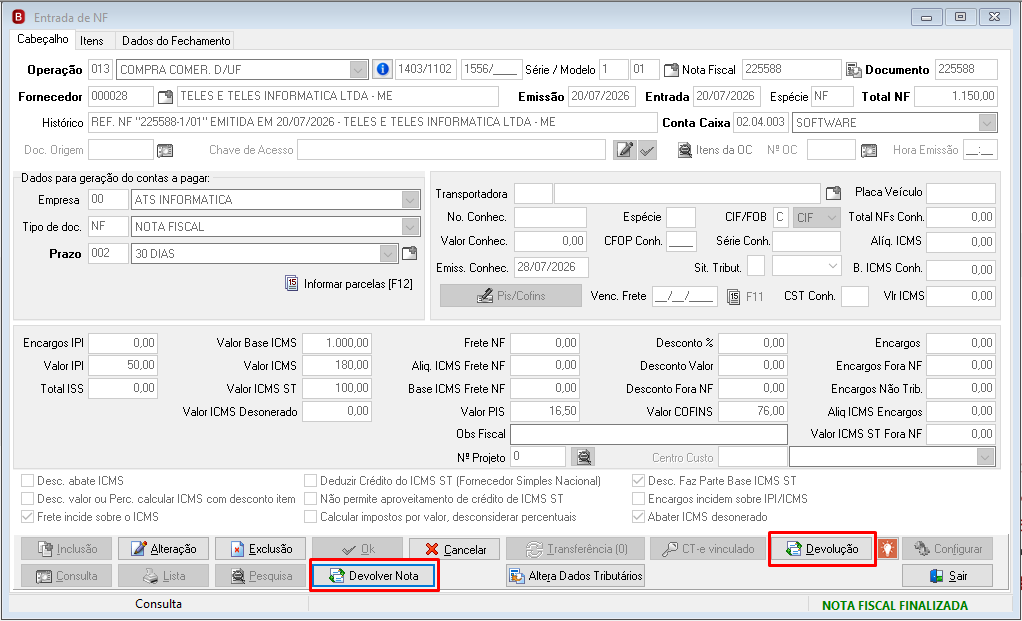This screenshot has height=621, width=1022.
Task: Click the Venc. Frete F11 calendar icon
Action: click(734, 297)
